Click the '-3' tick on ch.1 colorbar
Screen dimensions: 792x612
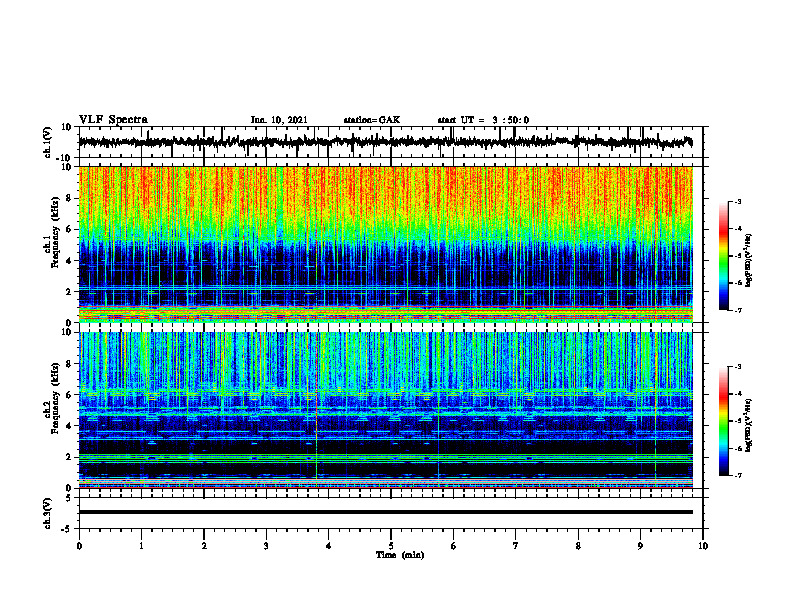(738, 201)
